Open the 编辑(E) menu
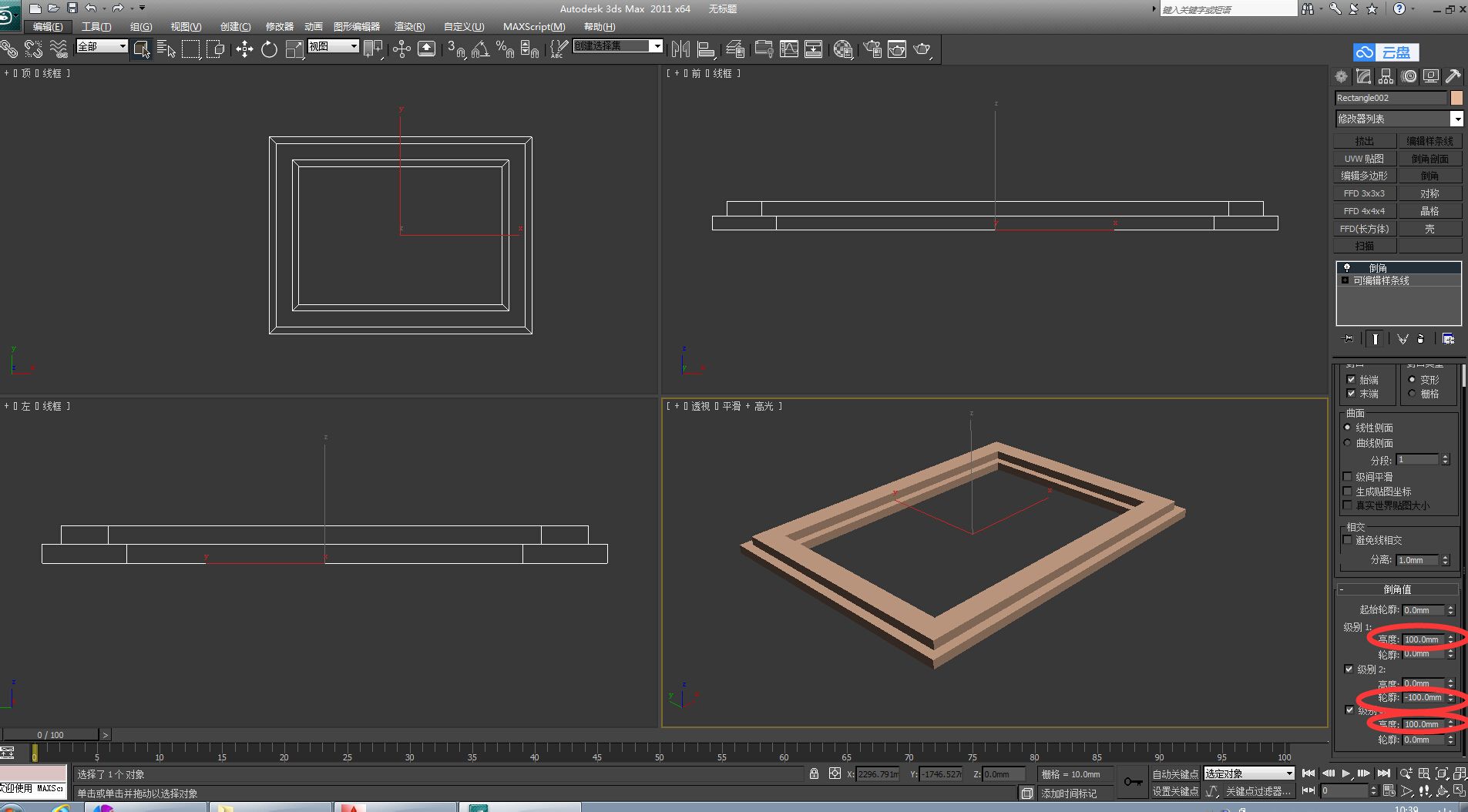This screenshot has width=1468, height=812. point(48,26)
